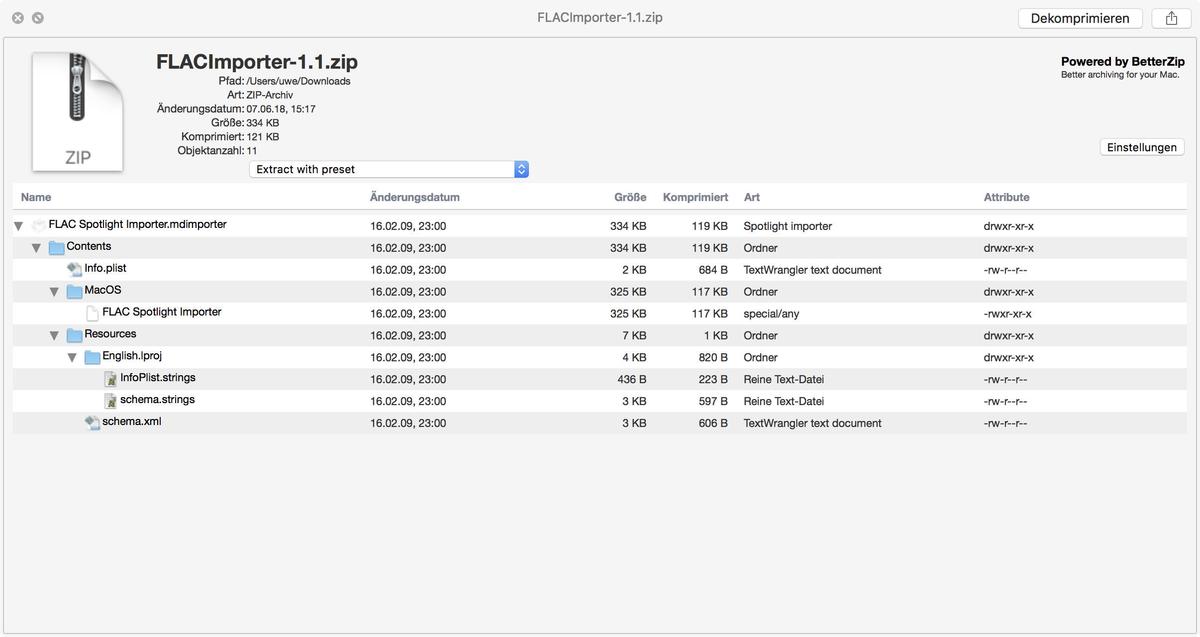Click the English.lproj folder icon
Screen dimensions: 1200x637
click(x=92, y=357)
